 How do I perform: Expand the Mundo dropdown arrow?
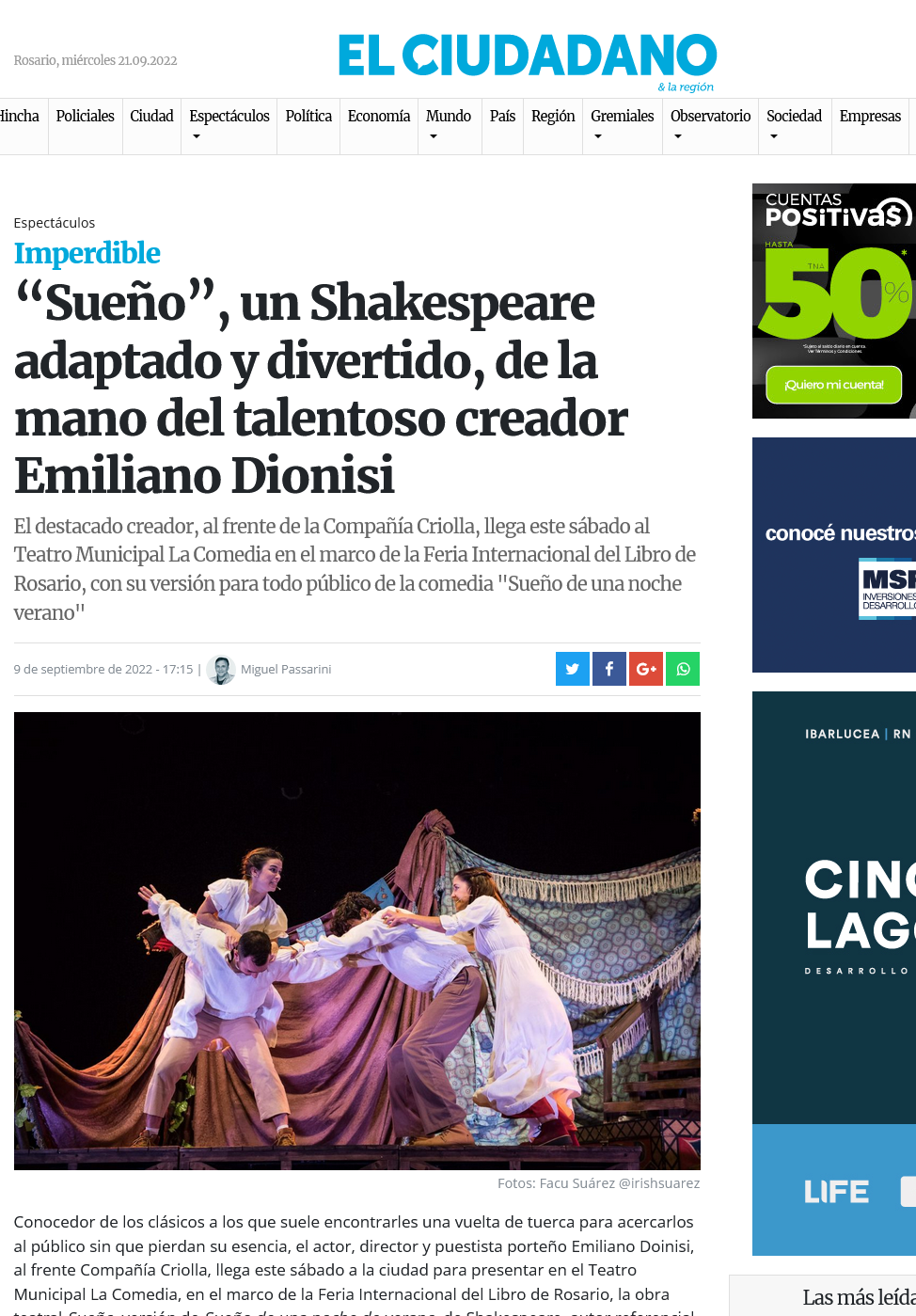pyautogui.click(x=434, y=136)
